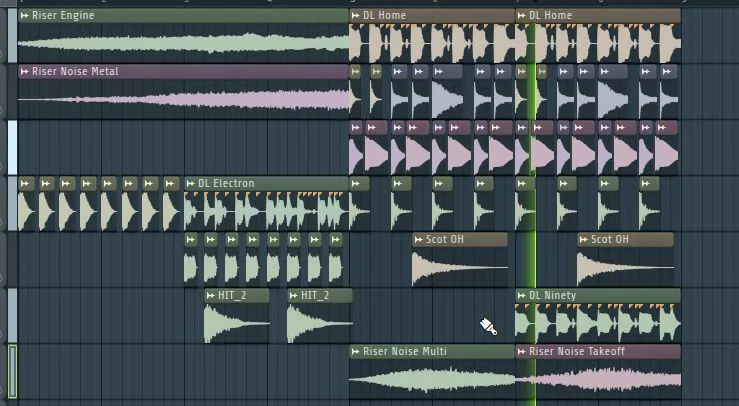Open the second Scot OH clip menu icon
The image size is (739, 406).
pyautogui.click(x=583, y=240)
